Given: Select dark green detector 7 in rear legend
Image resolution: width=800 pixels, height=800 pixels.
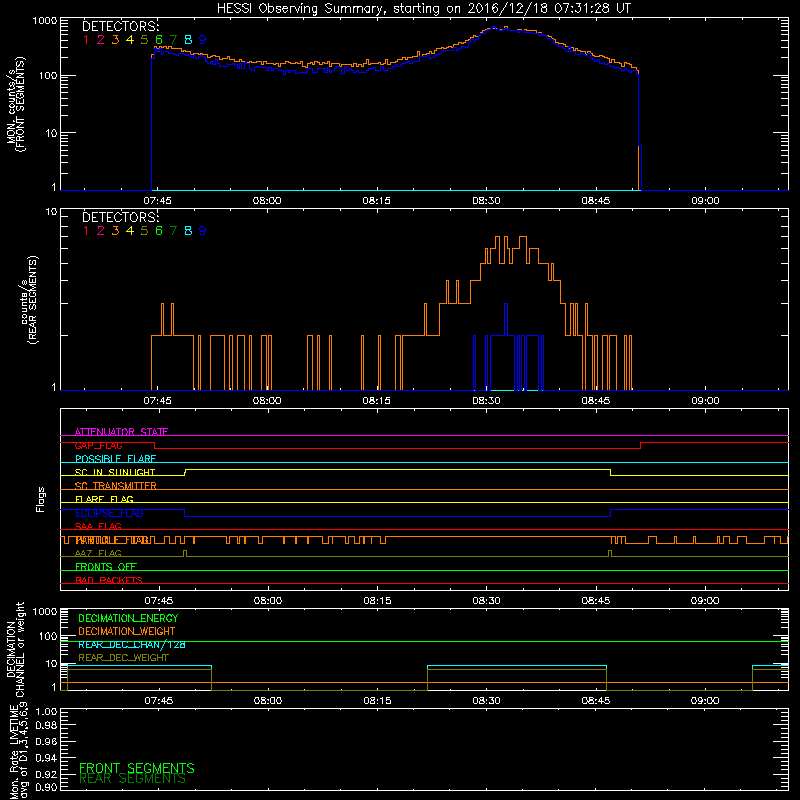Looking at the screenshot, I should tap(173, 231).
